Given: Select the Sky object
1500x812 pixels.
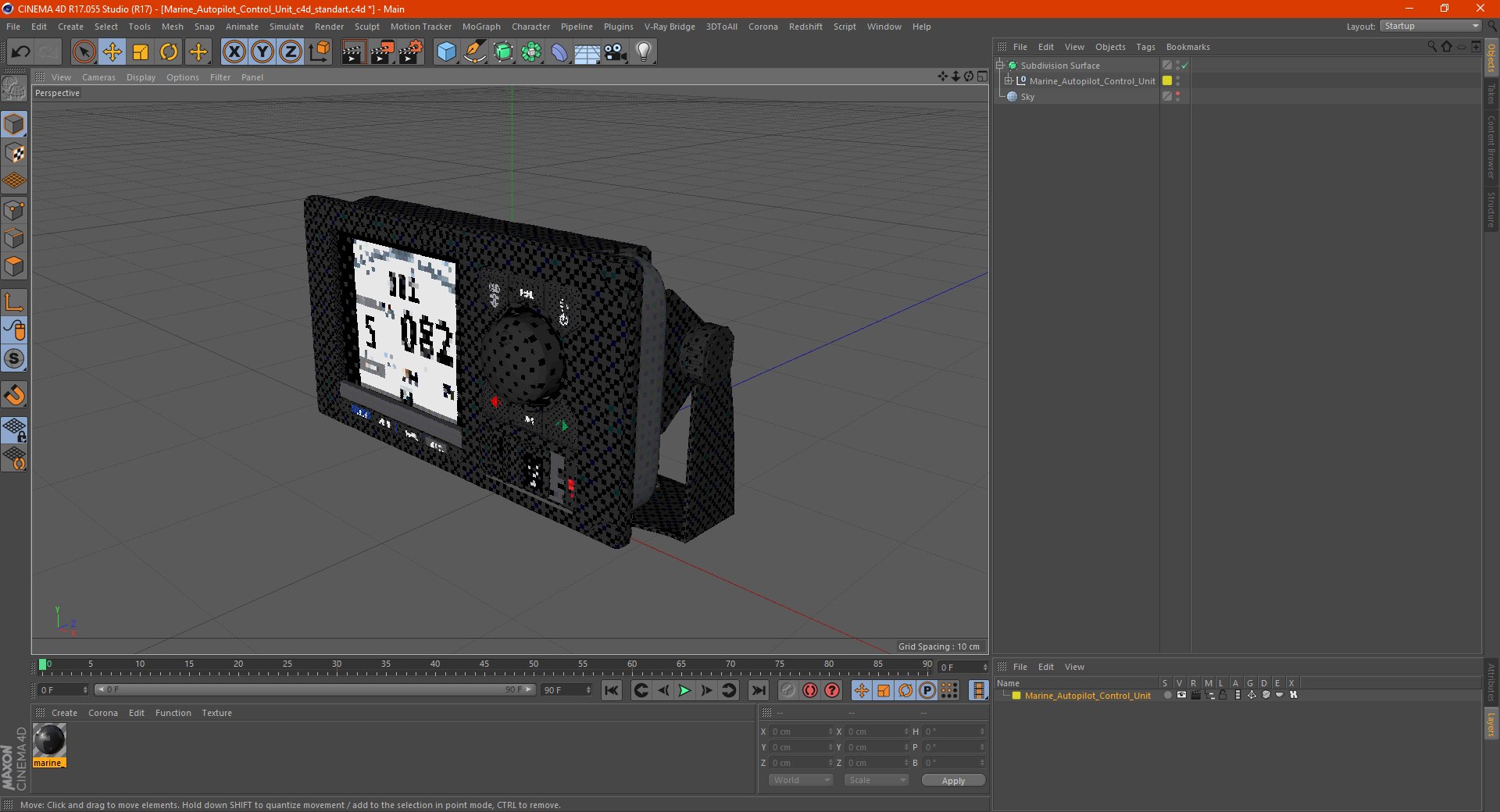Looking at the screenshot, I should coord(1027,97).
